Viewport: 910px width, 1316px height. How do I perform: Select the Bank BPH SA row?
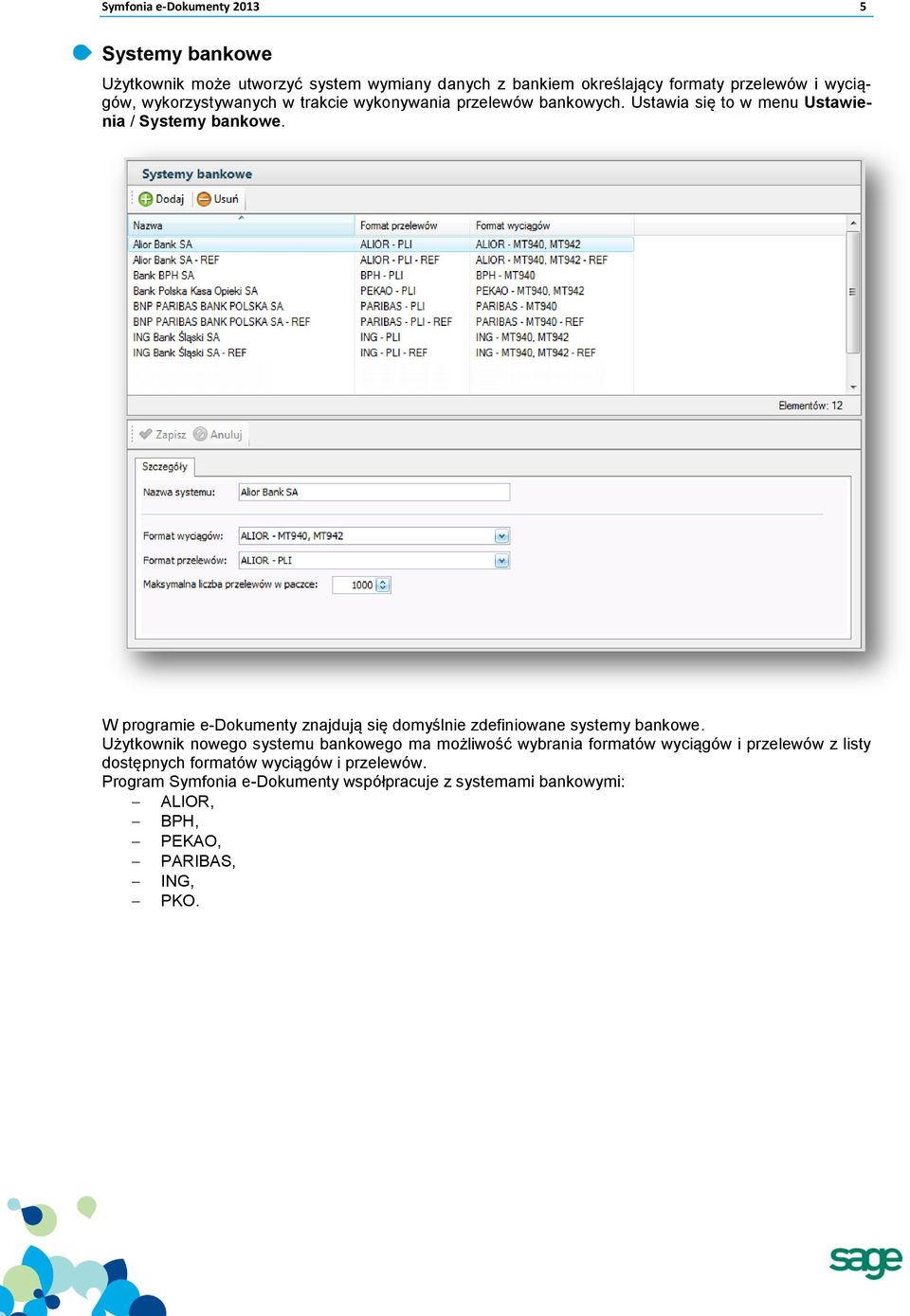[380, 276]
